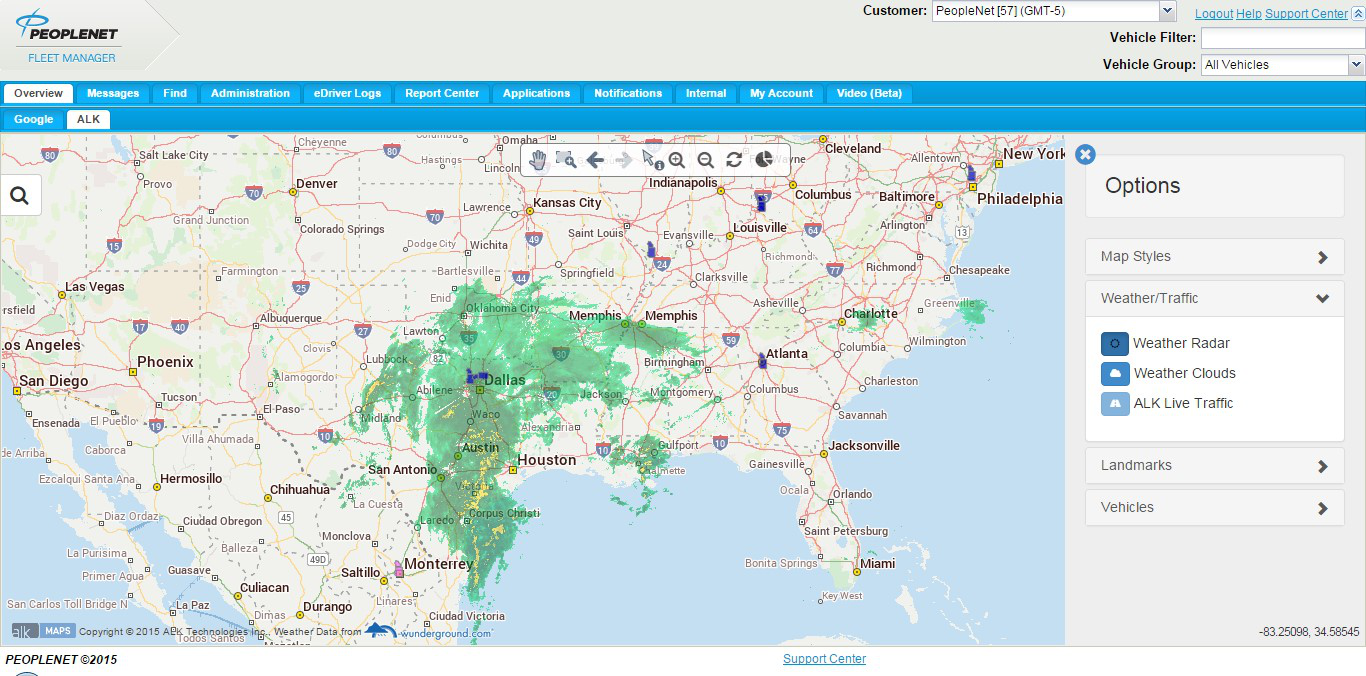The height and width of the screenshot is (676, 1366).
Task: Click the Logout link
Action: click(1214, 13)
